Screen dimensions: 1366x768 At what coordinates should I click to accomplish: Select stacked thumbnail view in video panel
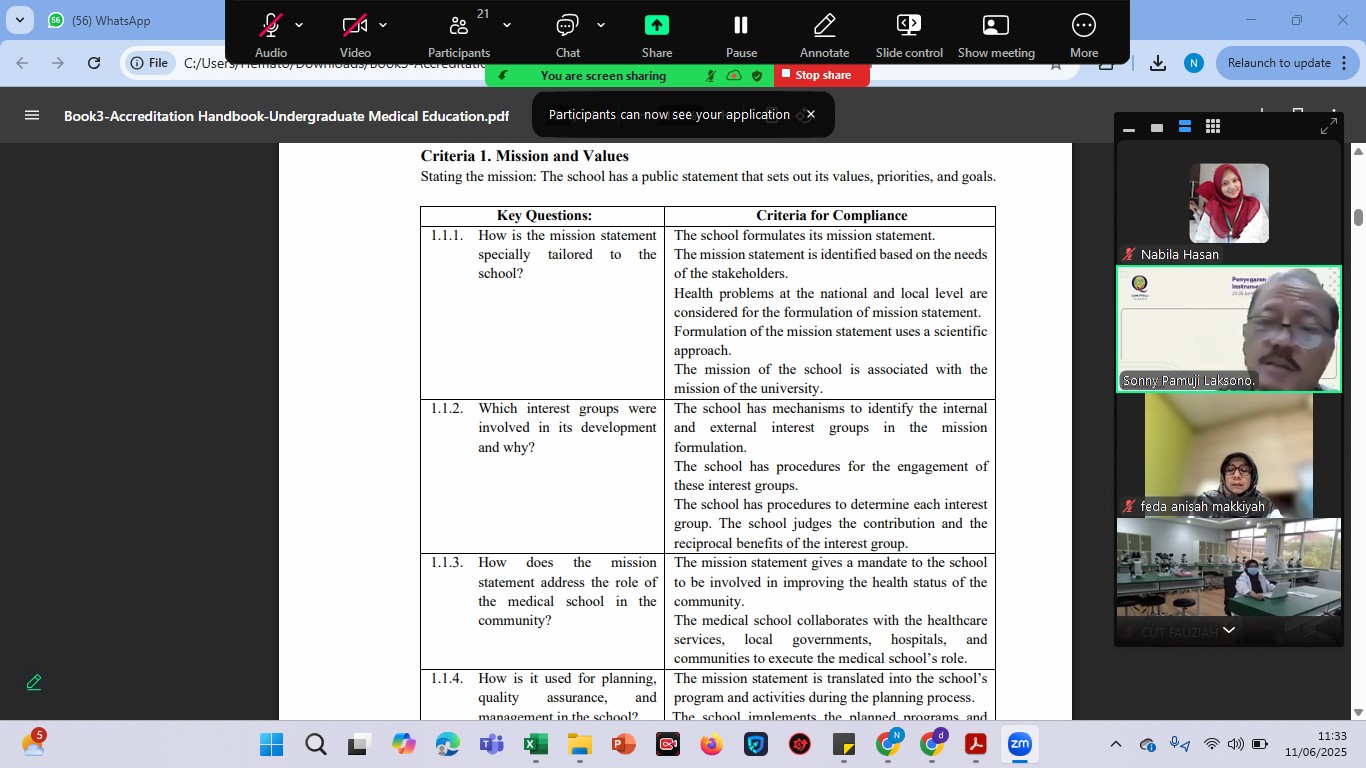click(x=1185, y=127)
